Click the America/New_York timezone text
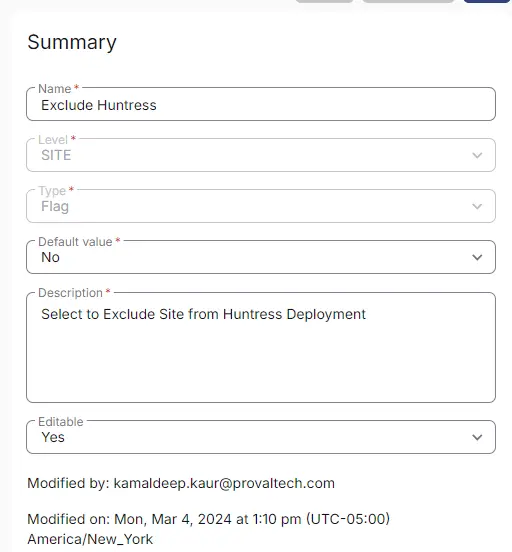This screenshot has width=512, height=552. coord(90,539)
